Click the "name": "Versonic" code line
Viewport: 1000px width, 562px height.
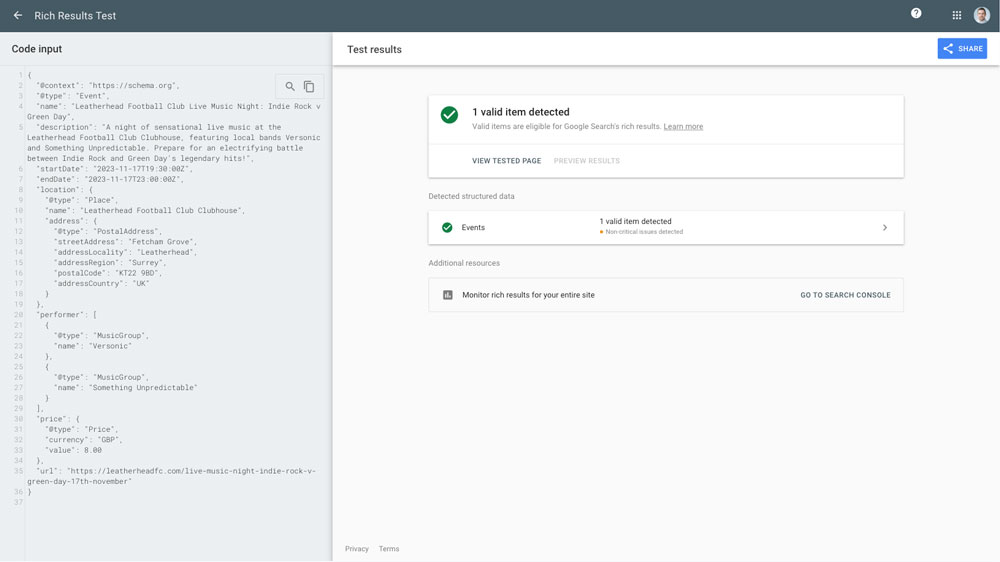92,346
